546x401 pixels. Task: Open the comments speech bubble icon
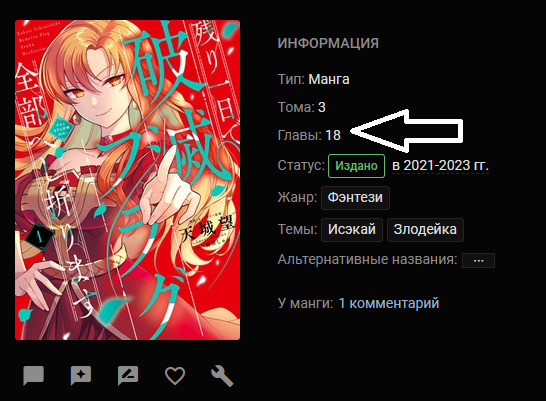tap(33, 376)
